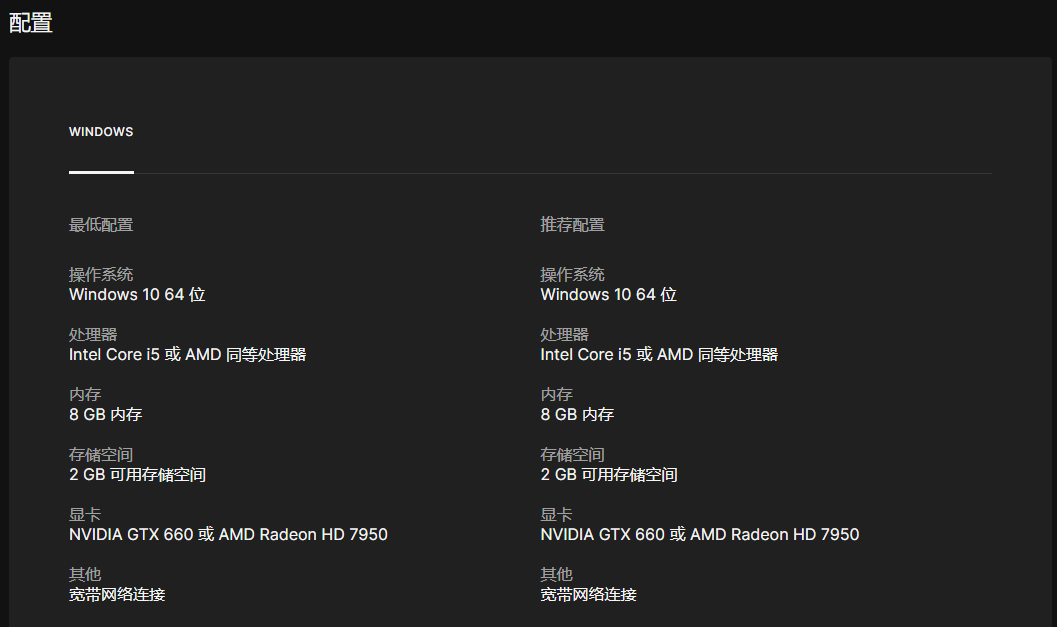This screenshot has width=1057, height=627.
Task: Click Windows 10 64 位 under 最低配置
Action: (x=137, y=295)
